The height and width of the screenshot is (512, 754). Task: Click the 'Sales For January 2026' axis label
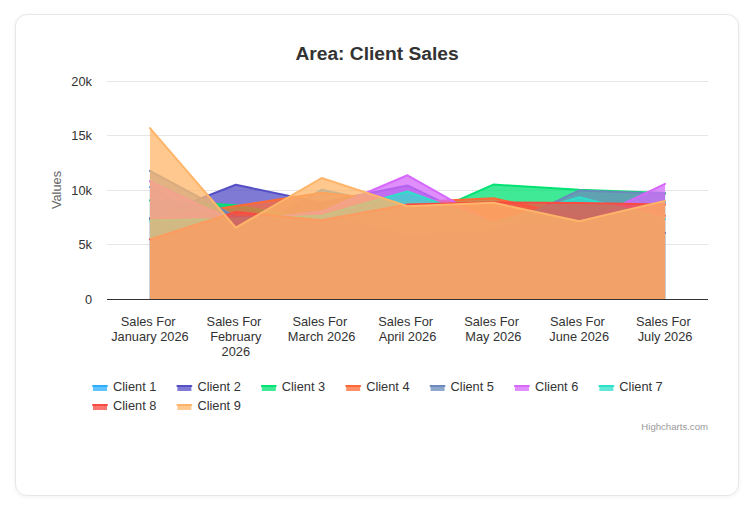150,329
